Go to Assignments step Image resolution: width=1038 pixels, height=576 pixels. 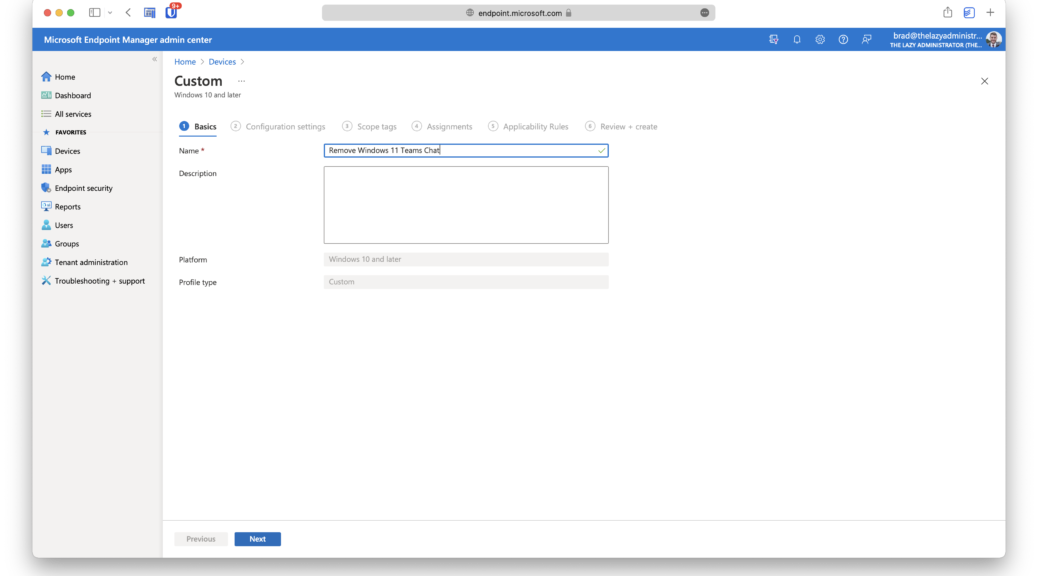442,126
